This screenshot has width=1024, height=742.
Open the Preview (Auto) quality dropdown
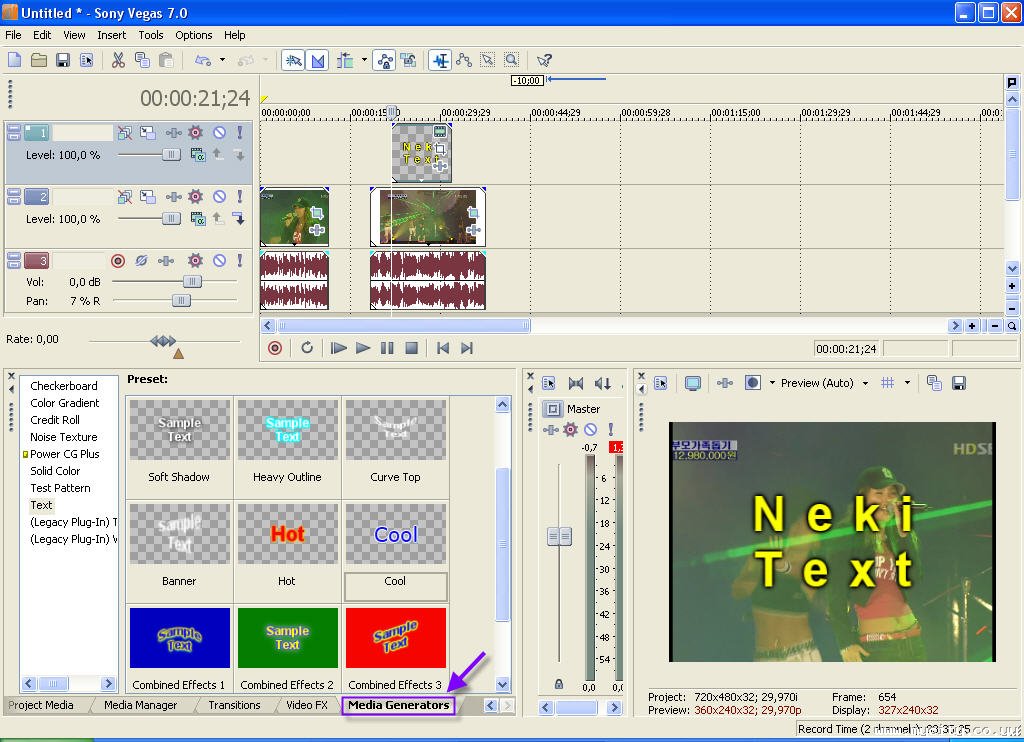[865, 383]
